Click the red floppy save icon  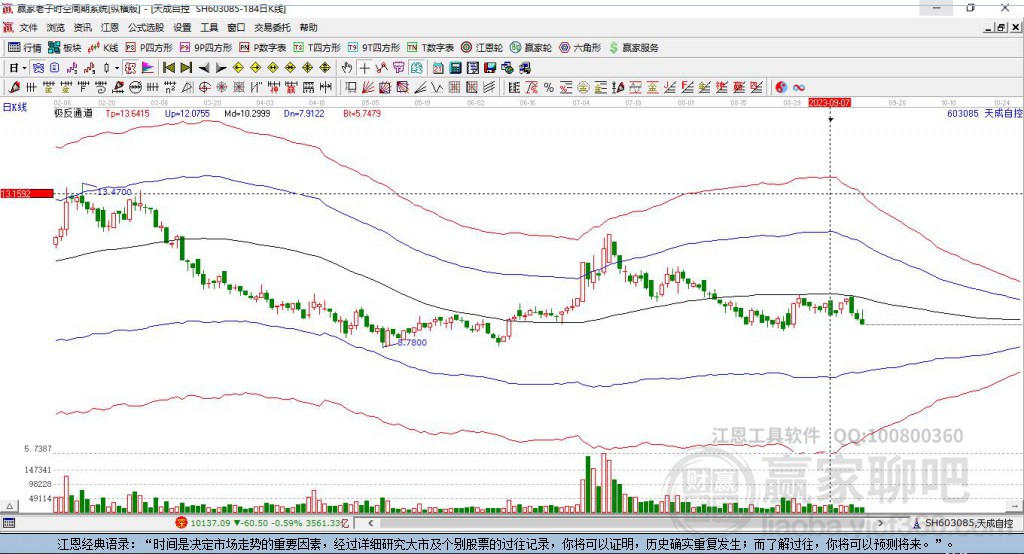click(x=490, y=68)
